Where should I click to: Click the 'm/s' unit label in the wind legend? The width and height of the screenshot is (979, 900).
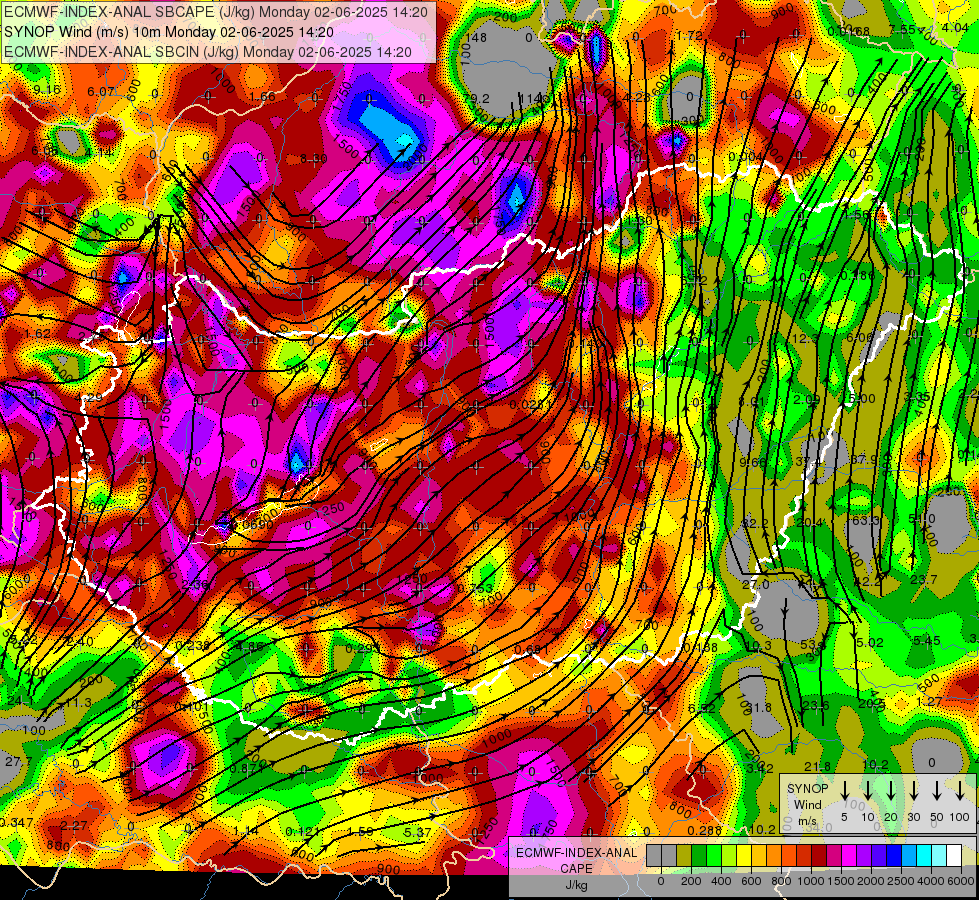807,820
